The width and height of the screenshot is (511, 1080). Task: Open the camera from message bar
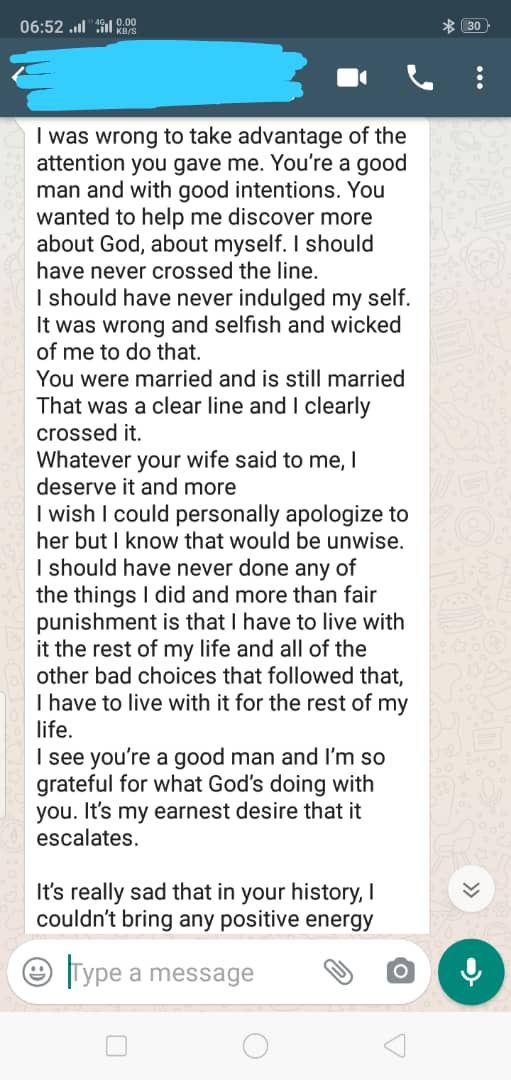tap(400, 973)
